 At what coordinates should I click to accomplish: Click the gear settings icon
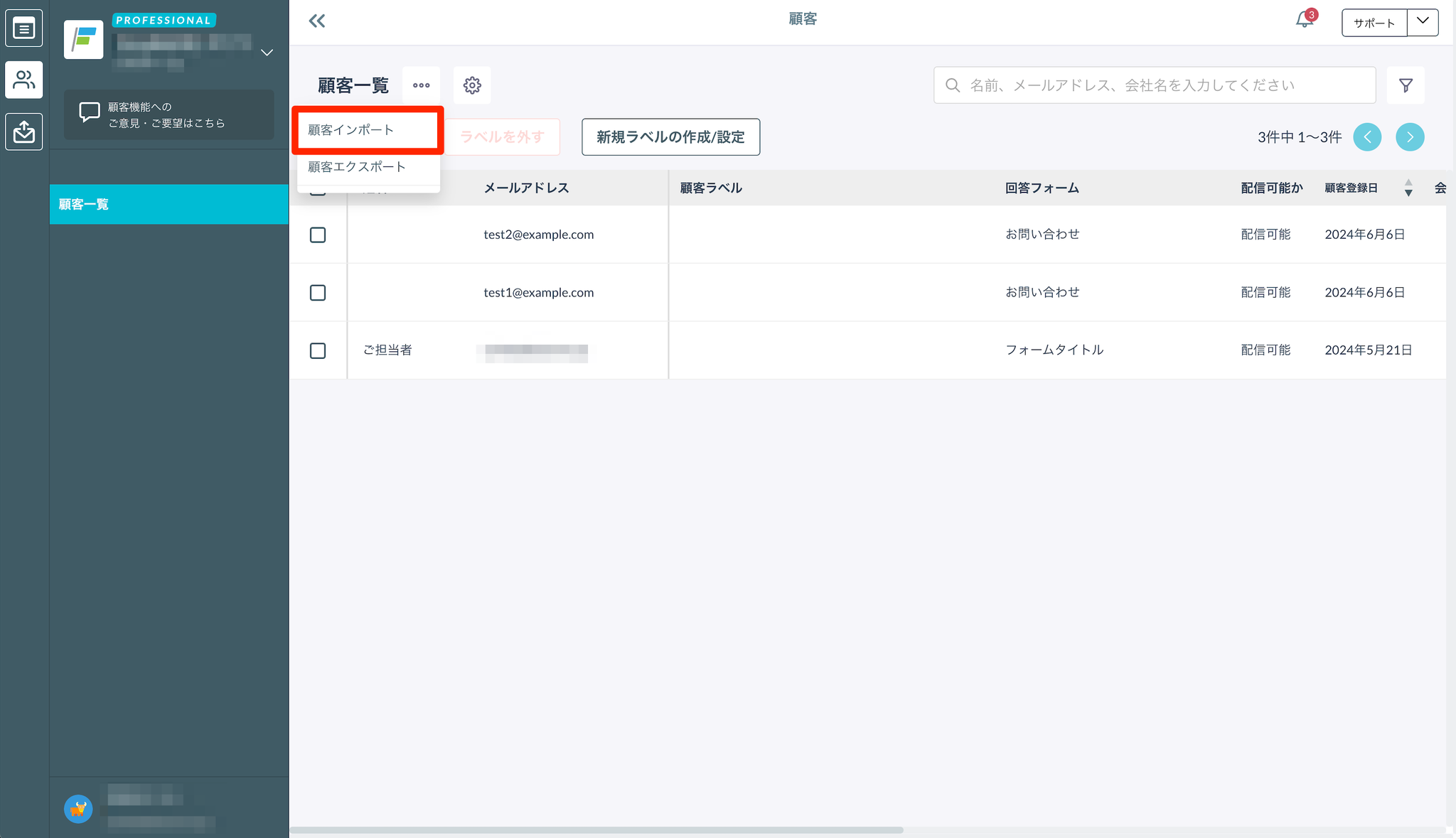(472, 85)
